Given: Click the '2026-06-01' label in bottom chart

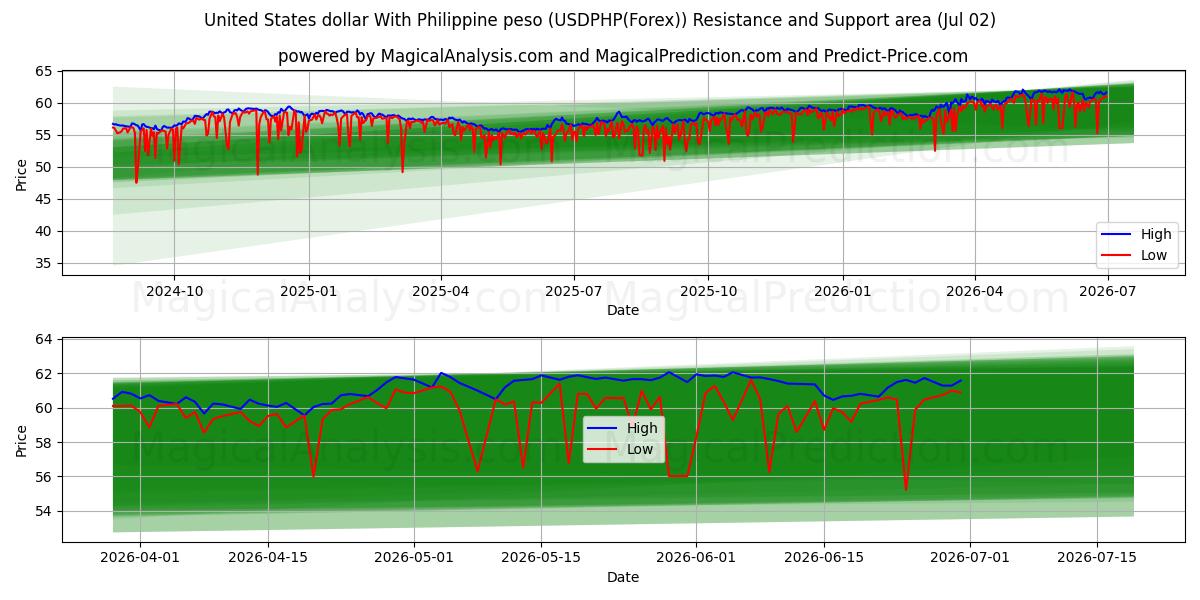Looking at the screenshot, I should (696, 558).
